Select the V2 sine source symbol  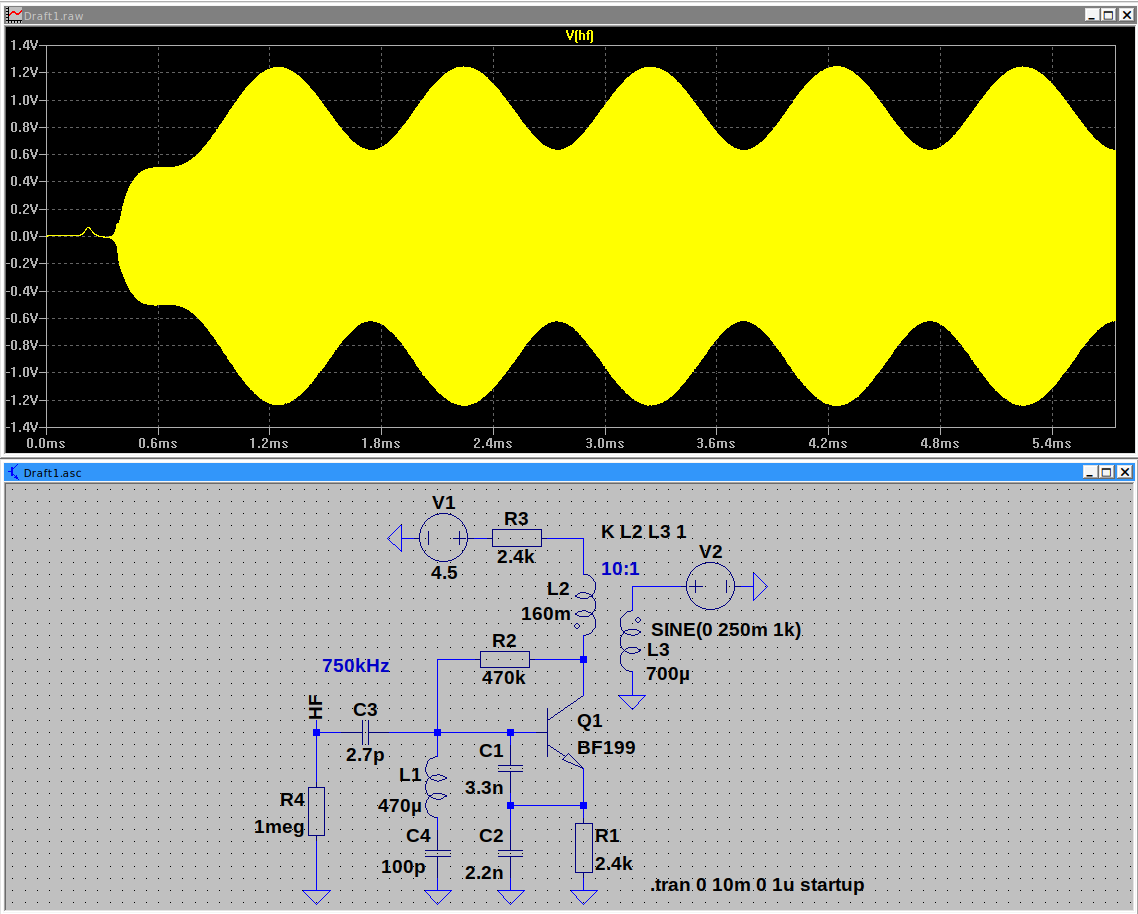(x=710, y=586)
